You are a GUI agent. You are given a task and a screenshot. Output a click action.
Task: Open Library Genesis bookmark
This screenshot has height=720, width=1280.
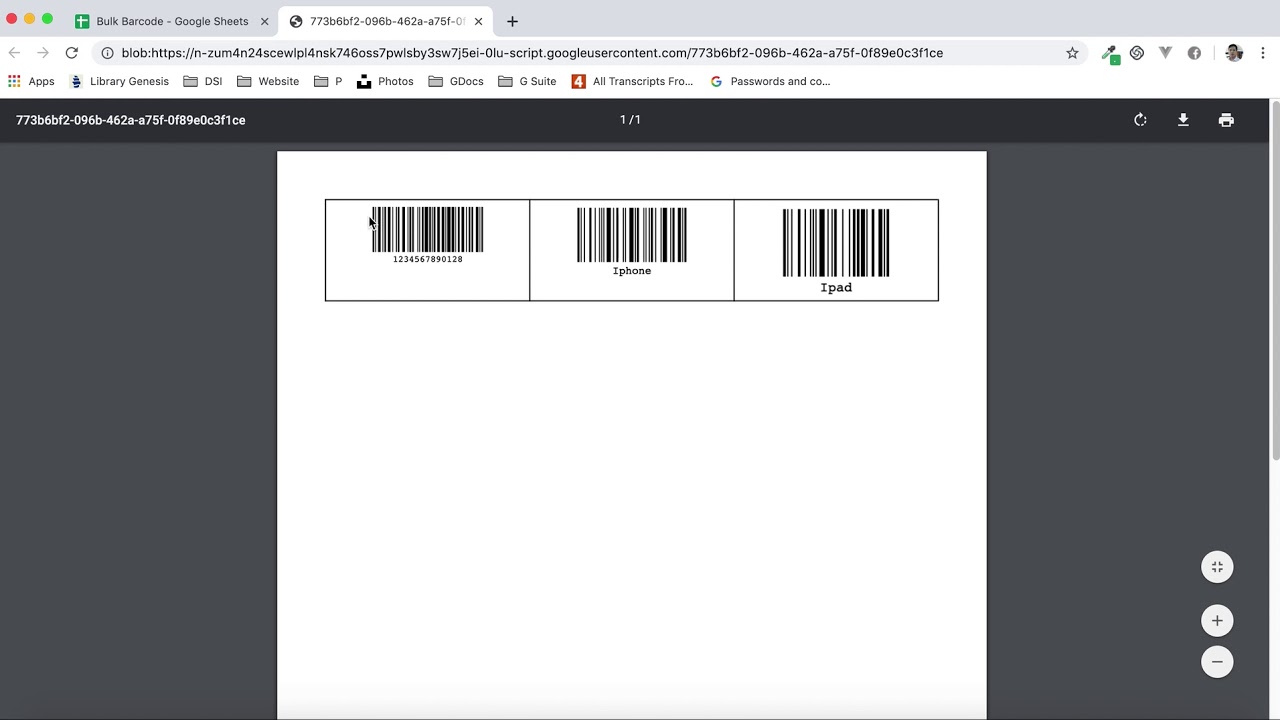click(x=119, y=81)
